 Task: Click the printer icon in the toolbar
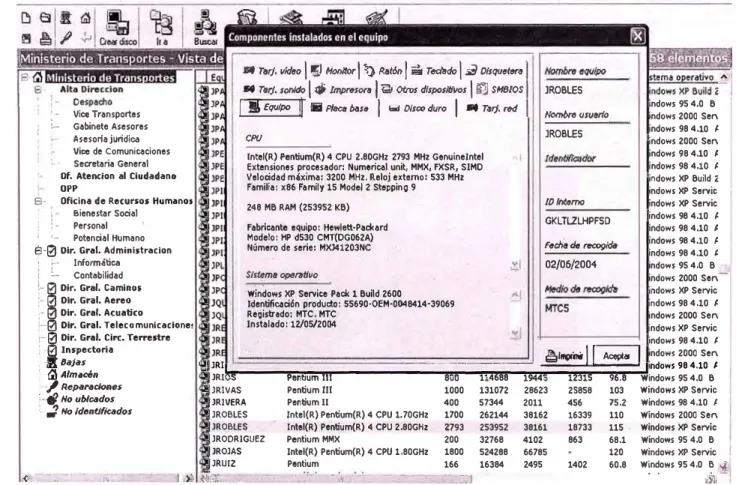46,38
